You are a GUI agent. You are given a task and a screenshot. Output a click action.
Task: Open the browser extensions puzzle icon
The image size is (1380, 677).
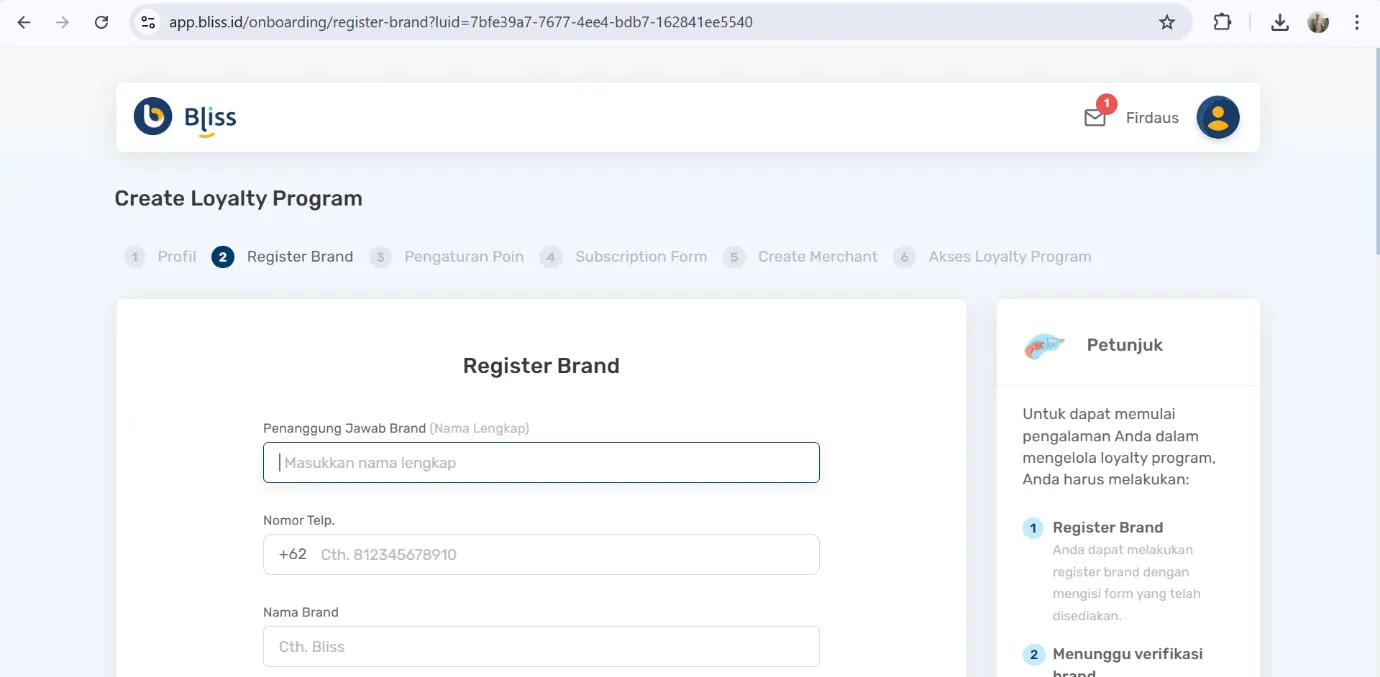(x=1222, y=21)
